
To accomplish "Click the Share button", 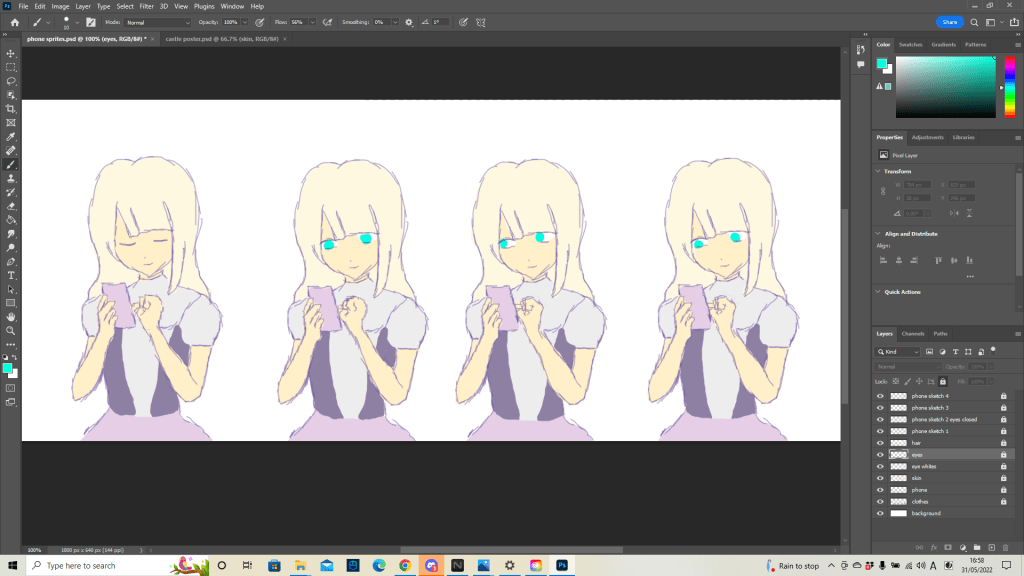I will pyautogui.click(x=949, y=21).
